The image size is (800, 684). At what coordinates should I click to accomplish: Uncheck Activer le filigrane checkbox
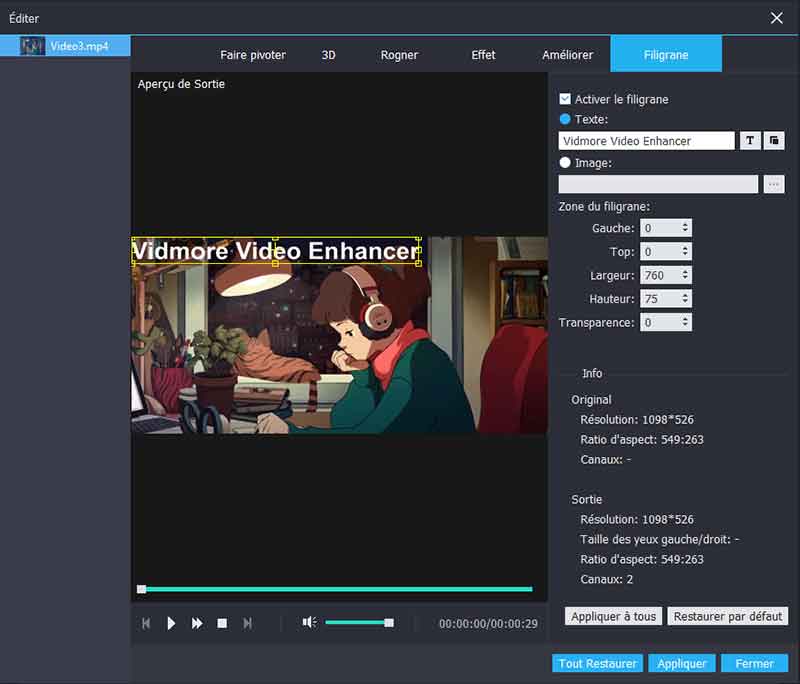coord(565,99)
